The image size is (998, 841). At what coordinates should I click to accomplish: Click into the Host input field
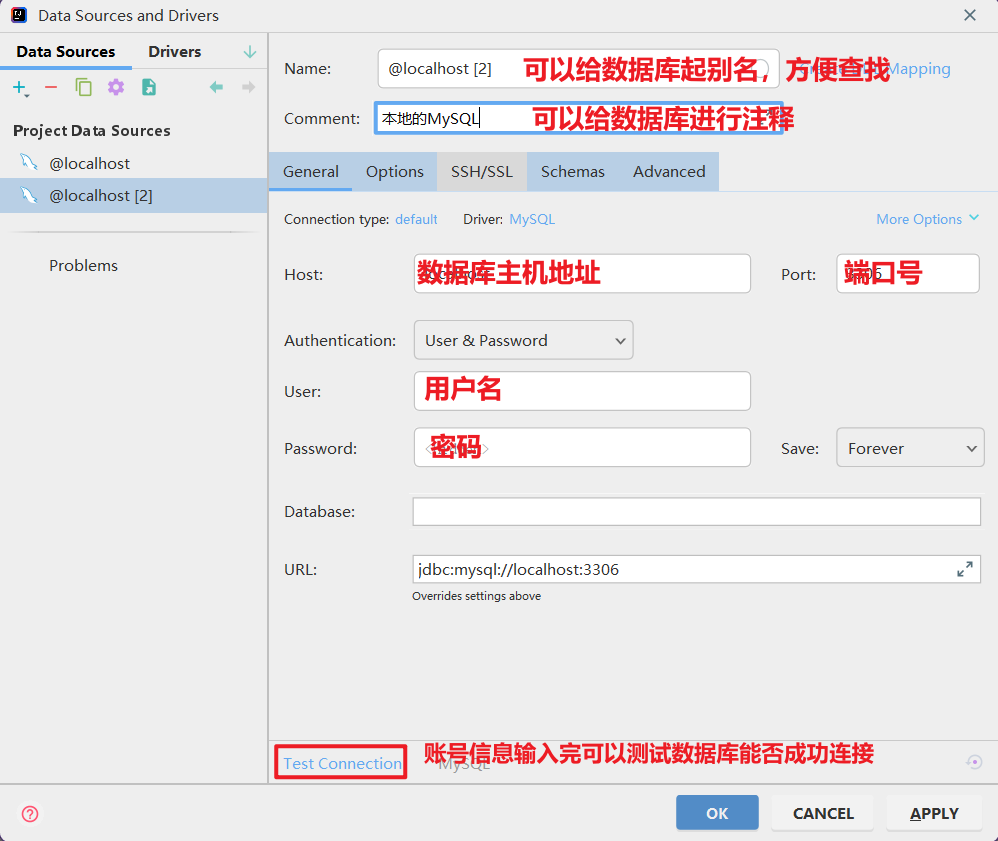[x=582, y=274]
